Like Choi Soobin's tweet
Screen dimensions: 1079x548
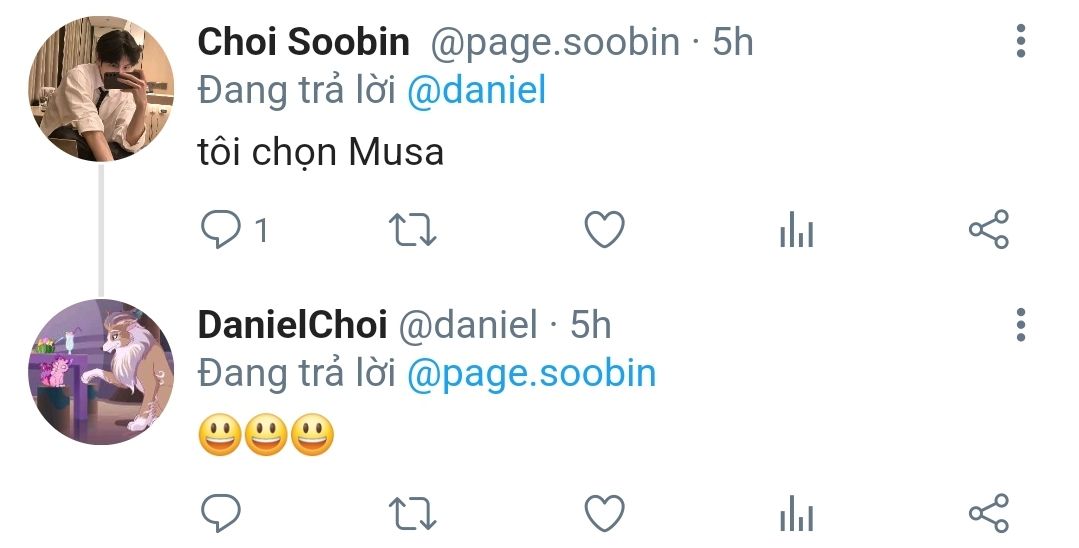click(604, 231)
